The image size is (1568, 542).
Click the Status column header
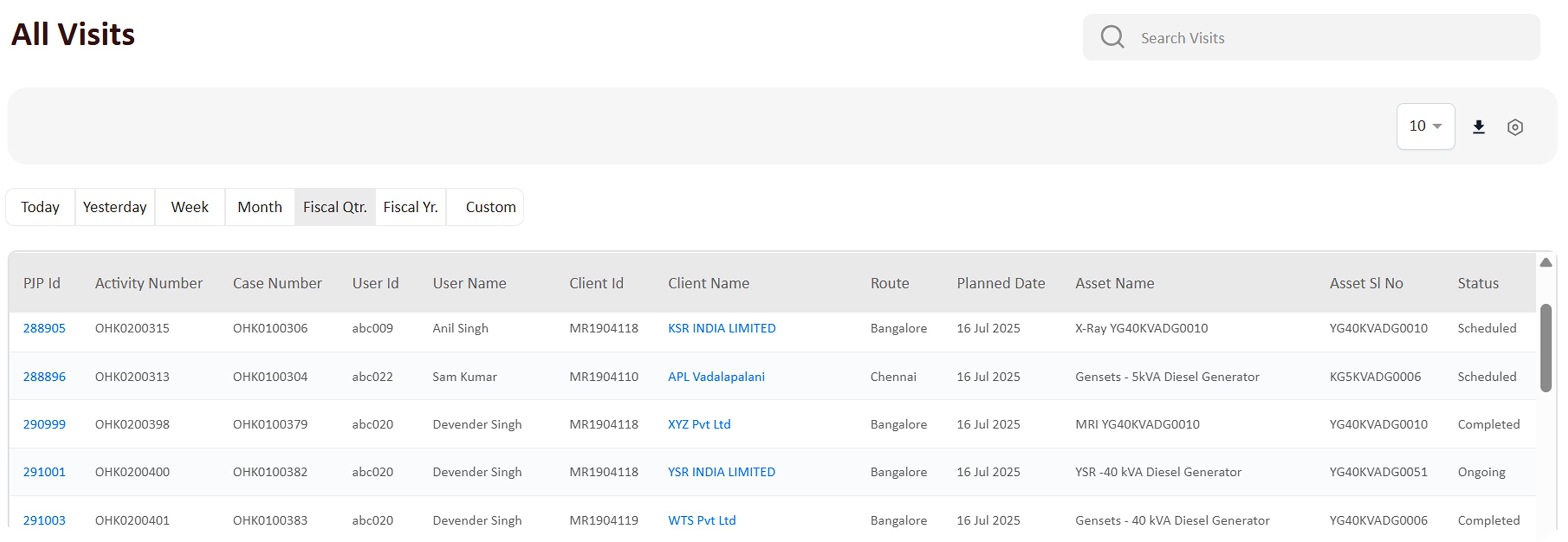1477,284
